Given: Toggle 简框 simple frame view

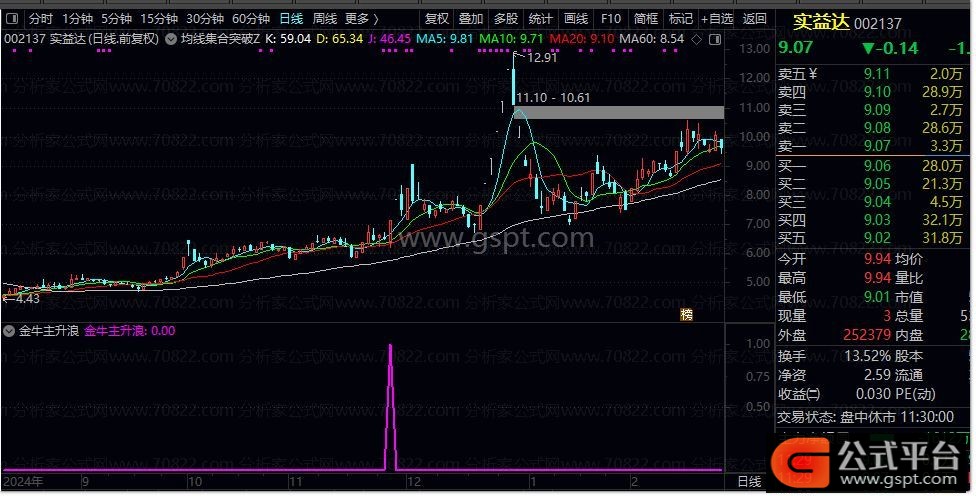Looking at the screenshot, I should point(646,18).
